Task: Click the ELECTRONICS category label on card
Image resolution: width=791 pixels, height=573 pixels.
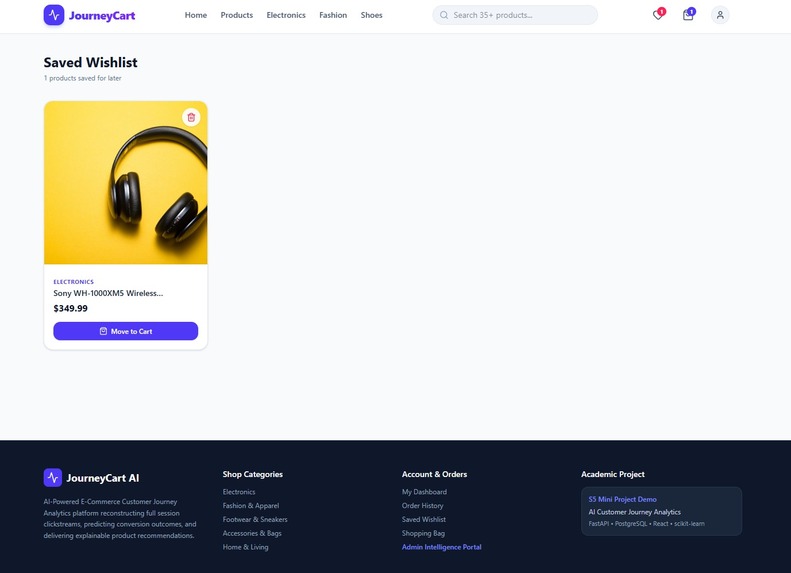Action: pyautogui.click(x=74, y=282)
